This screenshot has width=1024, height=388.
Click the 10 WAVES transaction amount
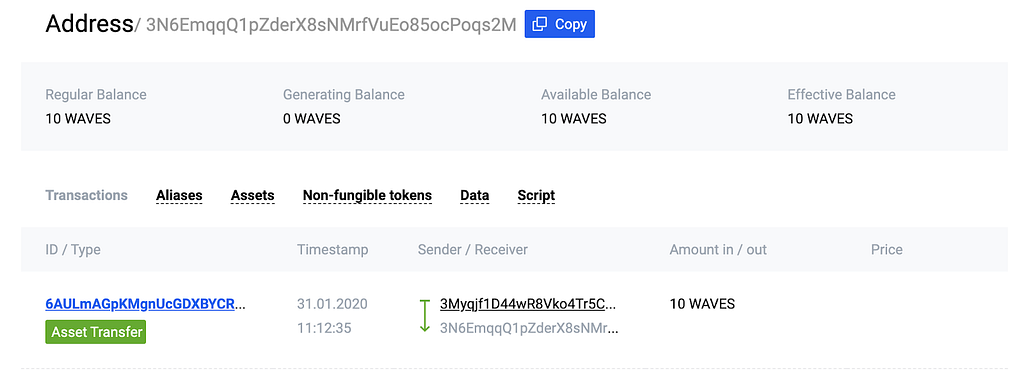tap(702, 304)
